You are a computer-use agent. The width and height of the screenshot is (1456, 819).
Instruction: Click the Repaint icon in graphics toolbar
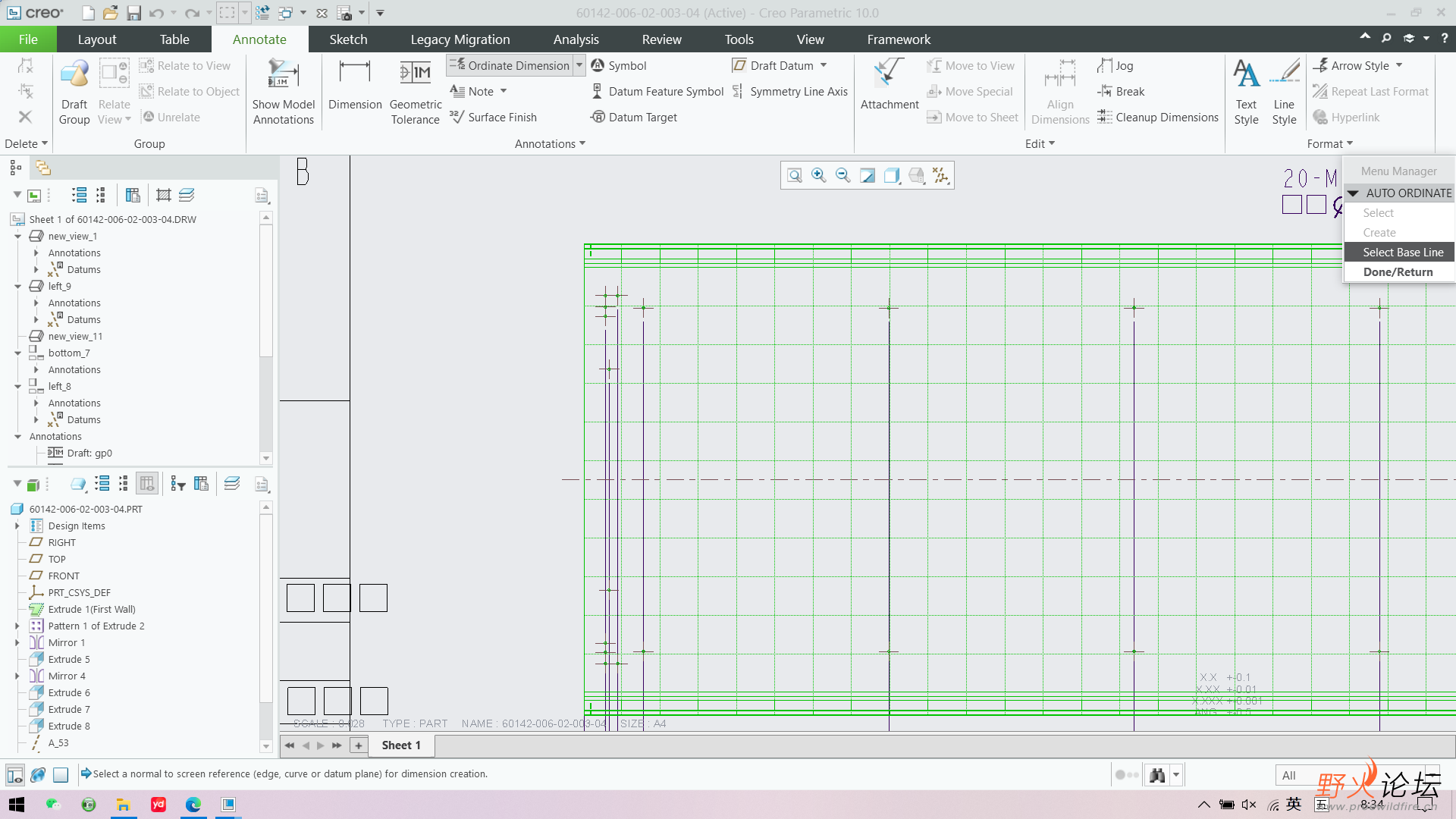click(868, 176)
